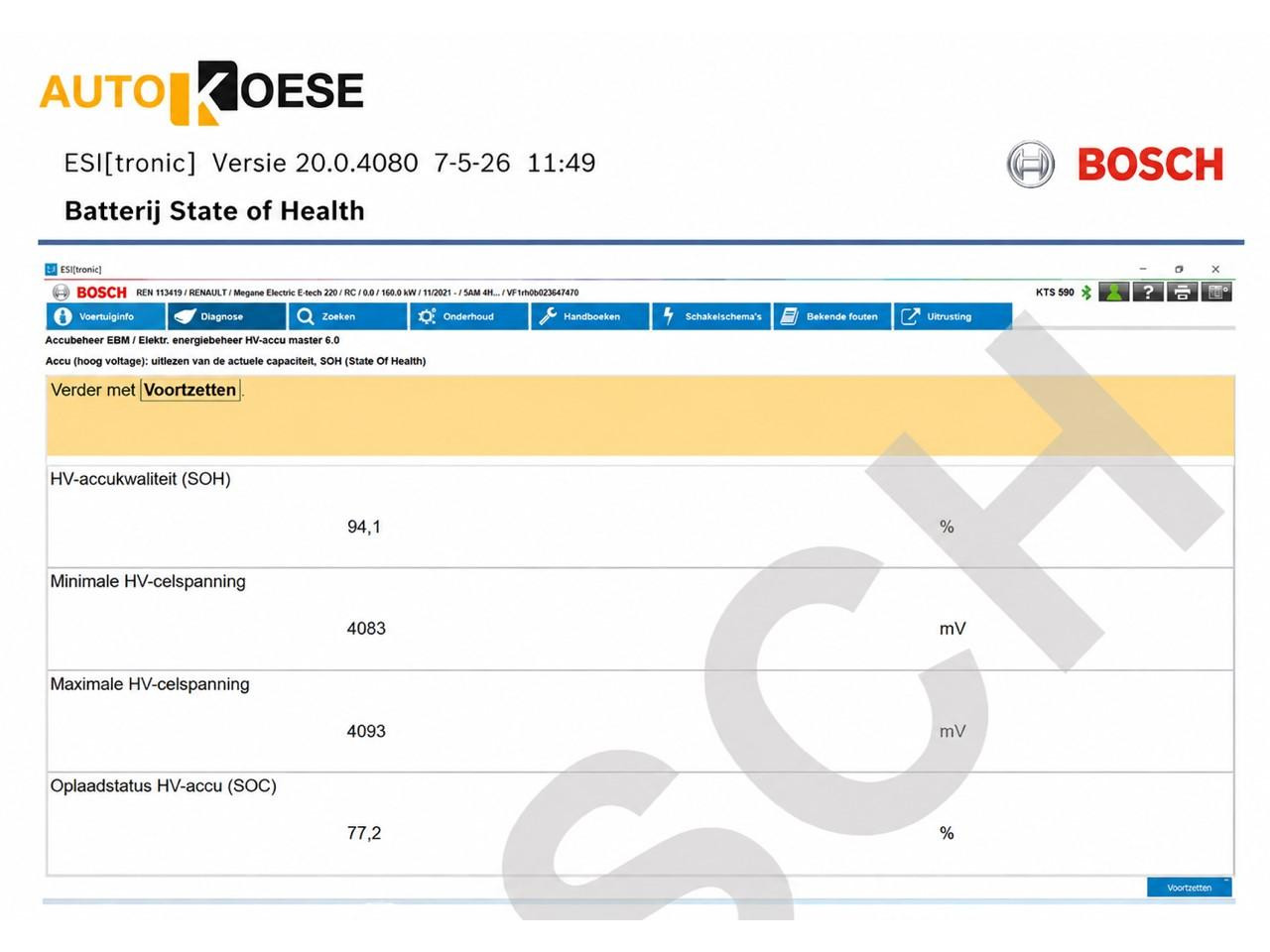Switch to the Voertuiginfo tab
Viewport: 1270px width, 952px height.
pyautogui.click(x=105, y=316)
